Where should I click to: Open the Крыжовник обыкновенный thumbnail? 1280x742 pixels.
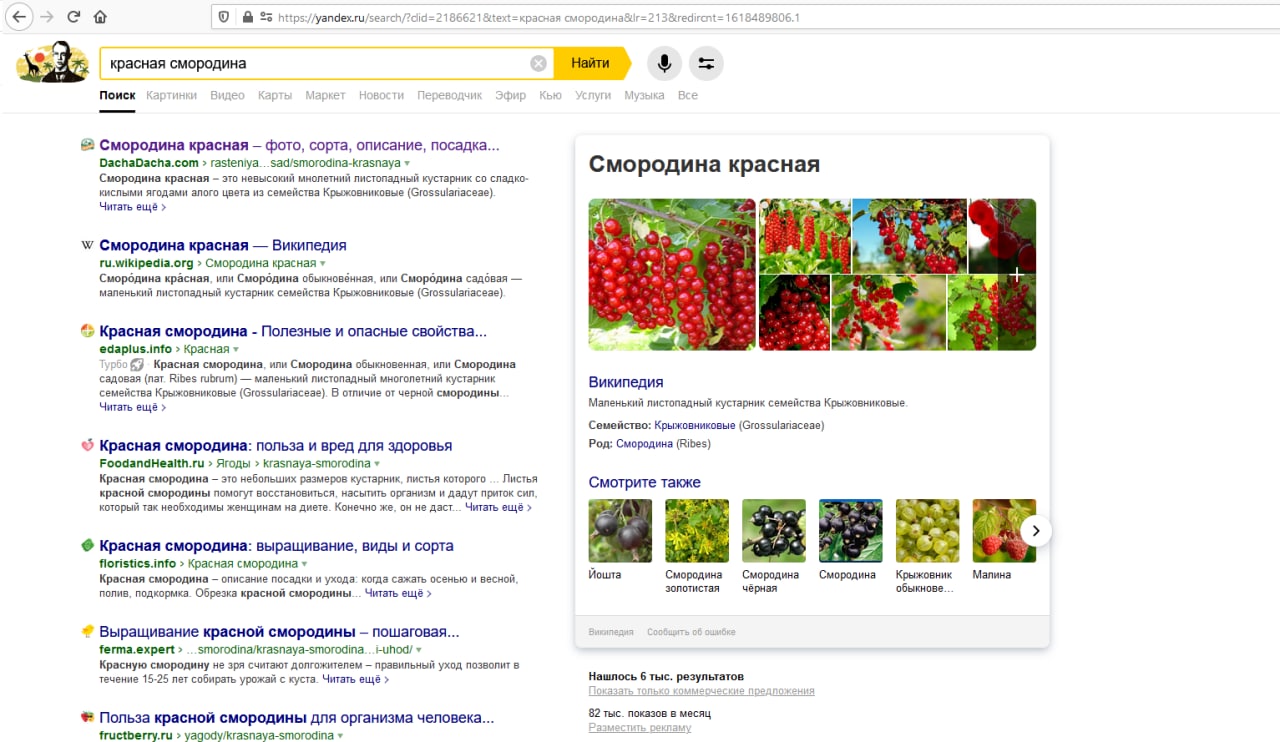coord(927,531)
